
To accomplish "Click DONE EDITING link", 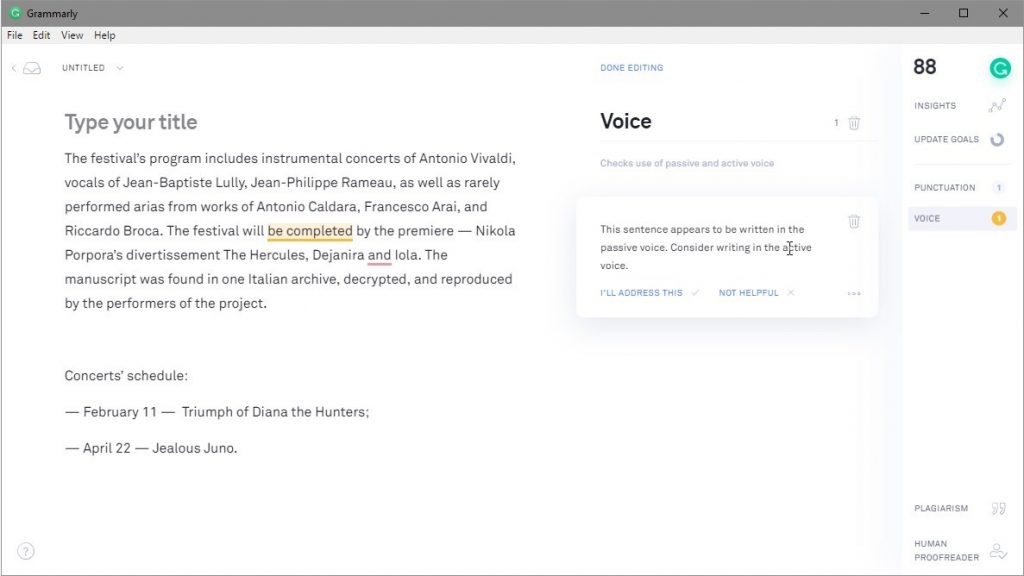I will coord(632,68).
